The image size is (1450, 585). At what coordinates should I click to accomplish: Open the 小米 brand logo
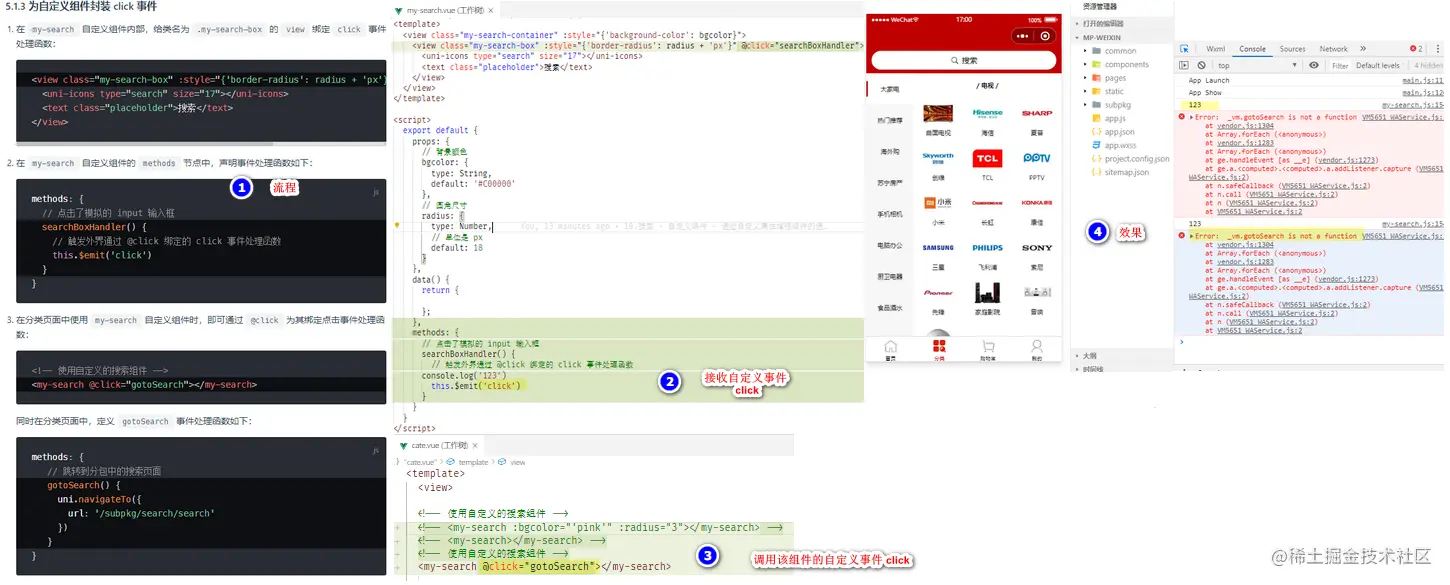(938, 203)
